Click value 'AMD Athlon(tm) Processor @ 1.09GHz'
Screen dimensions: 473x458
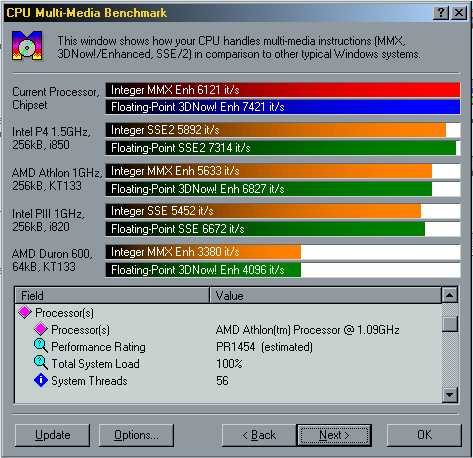pyautogui.click(x=307, y=330)
